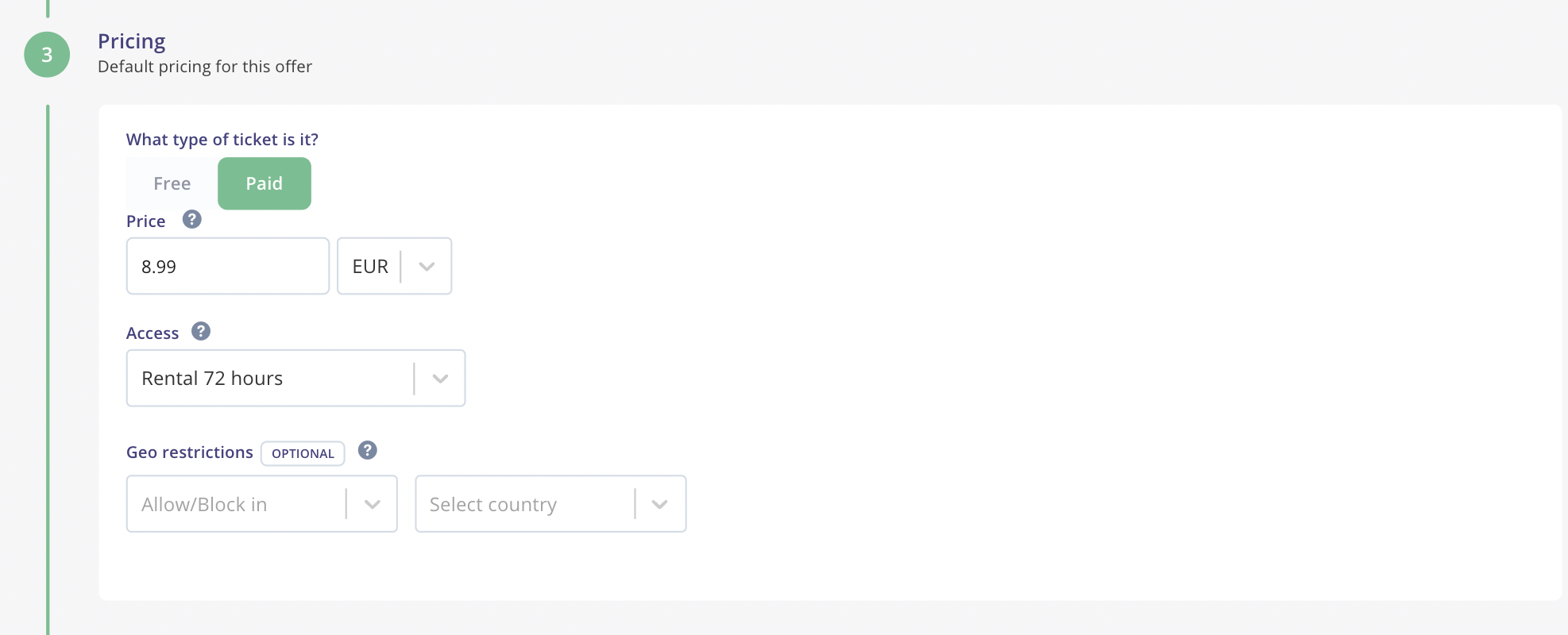Expand the Rental 72 hours chevron
This screenshot has height=635, width=1568.
click(x=440, y=379)
